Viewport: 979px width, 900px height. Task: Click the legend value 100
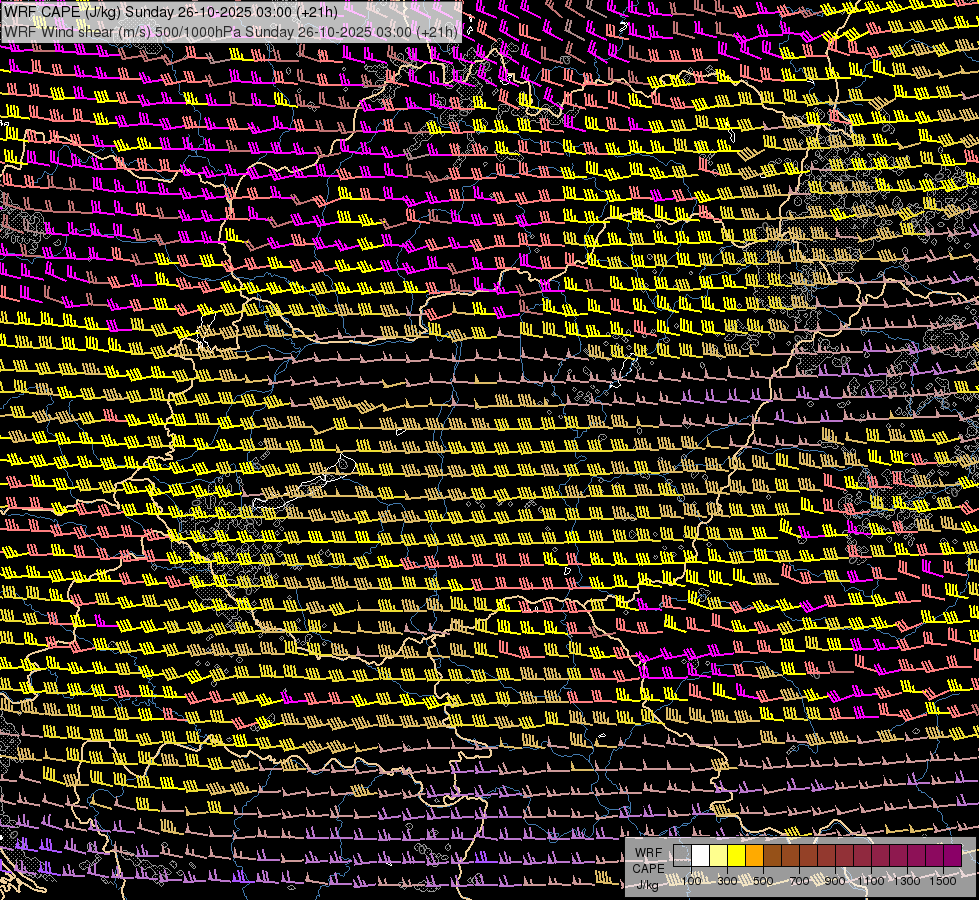[691, 881]
